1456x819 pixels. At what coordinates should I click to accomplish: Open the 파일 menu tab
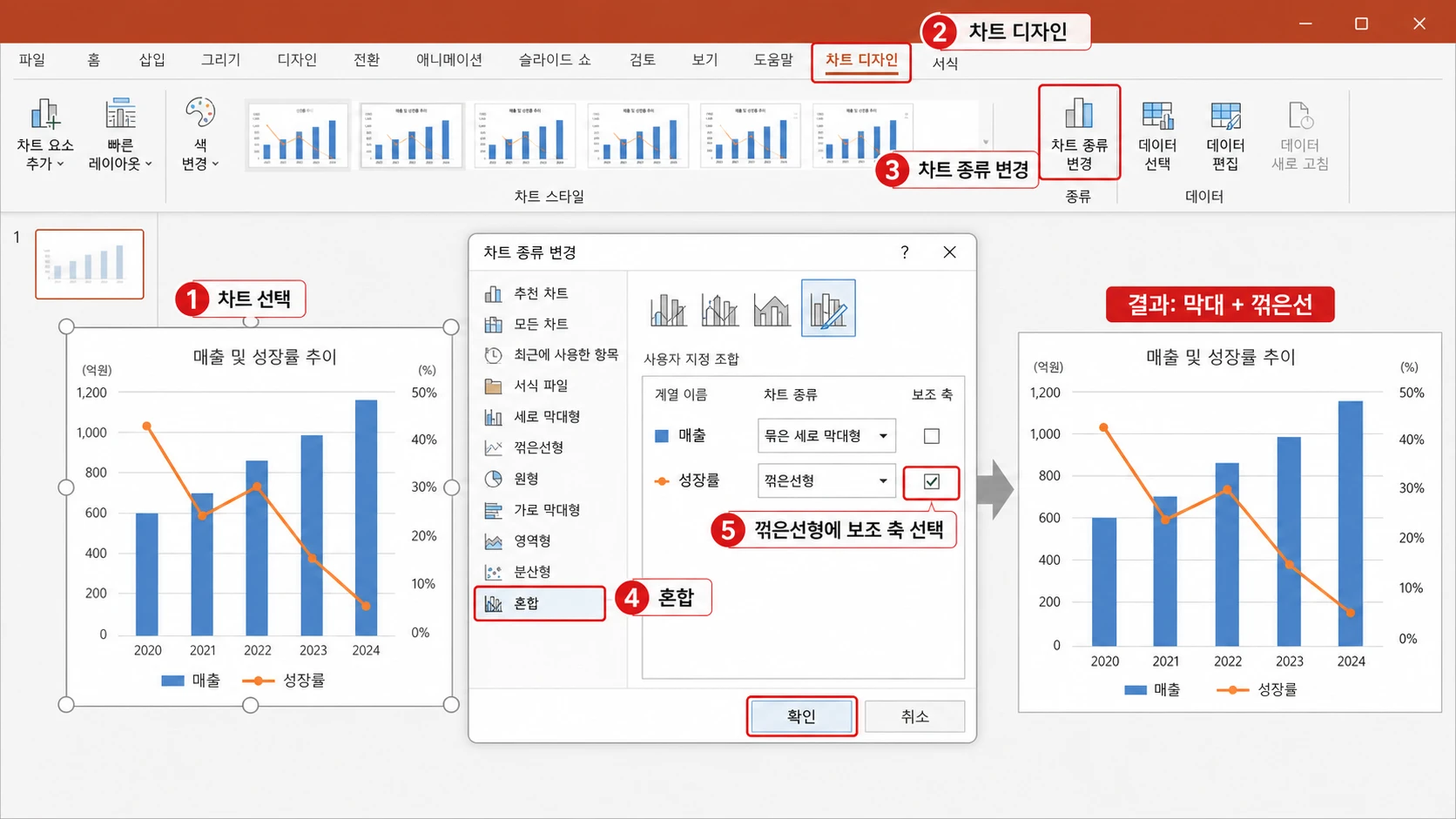[32, 60]
